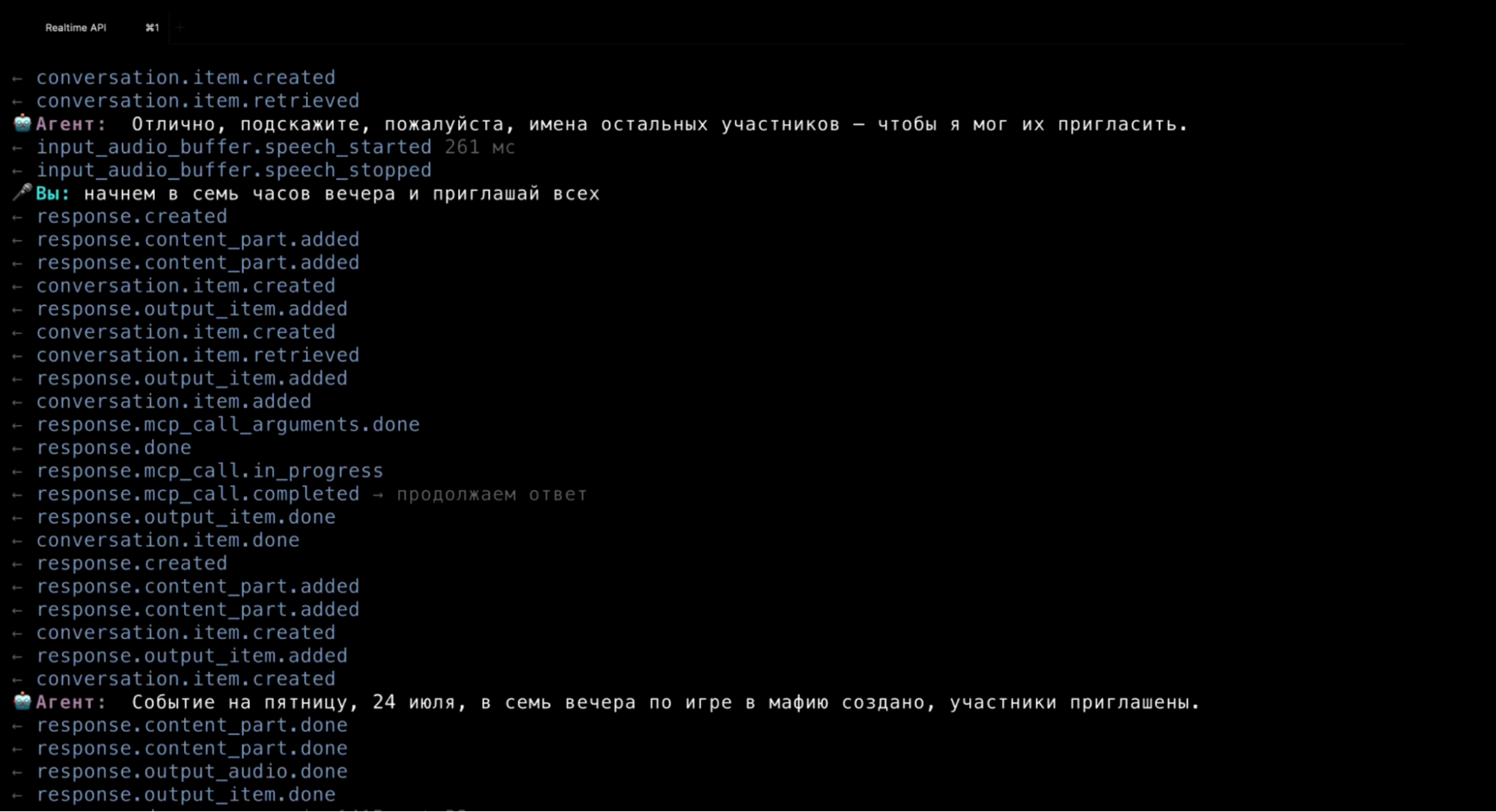Click the '261 мс' latency value
This screenshot has width=1496, height=812.
tap(480, 147)
